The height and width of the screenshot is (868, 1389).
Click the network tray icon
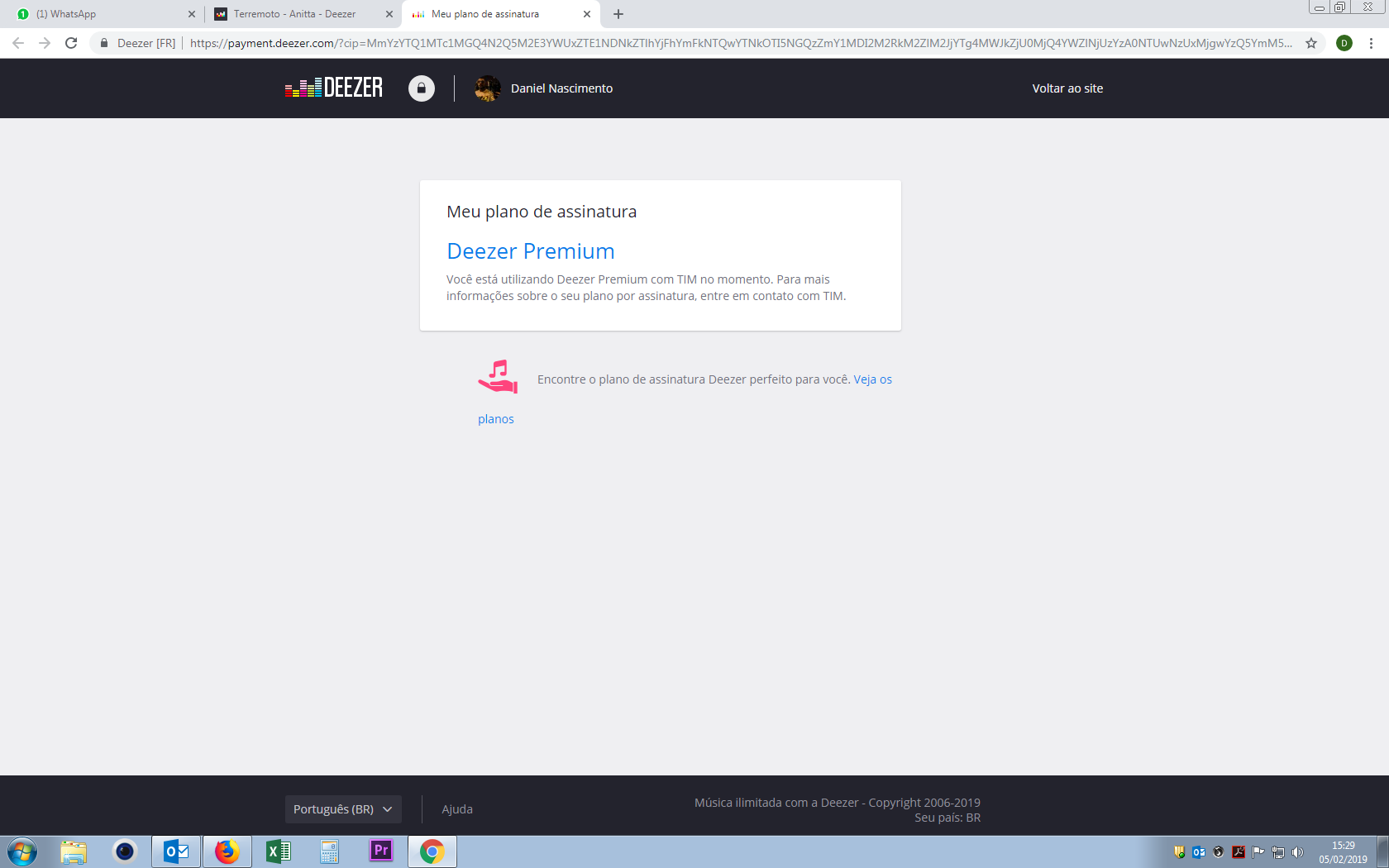coord(1278,852)
